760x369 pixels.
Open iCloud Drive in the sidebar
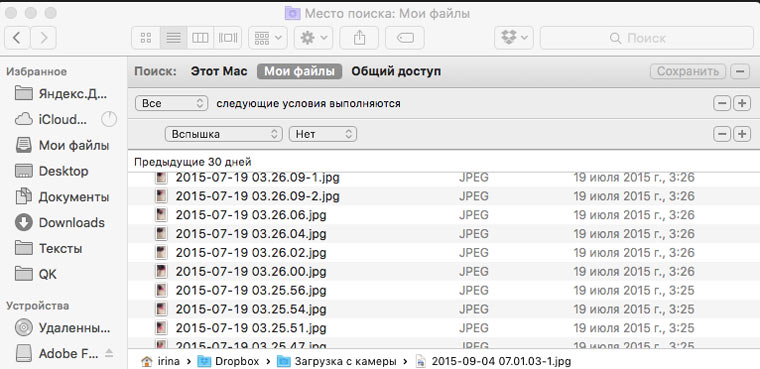[x=52, y=119]
